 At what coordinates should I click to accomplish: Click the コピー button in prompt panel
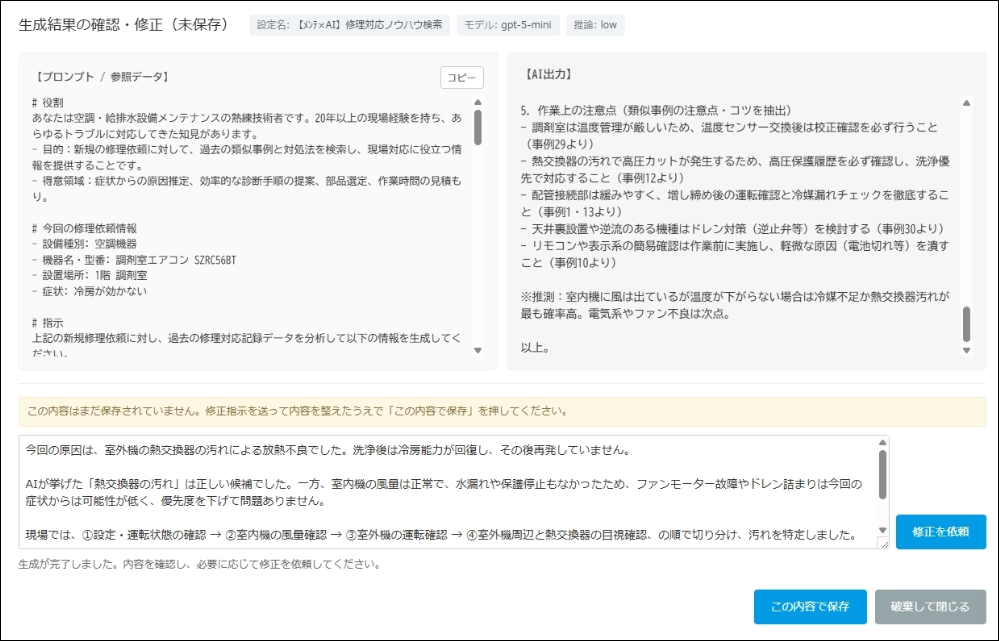click(461, 78)
